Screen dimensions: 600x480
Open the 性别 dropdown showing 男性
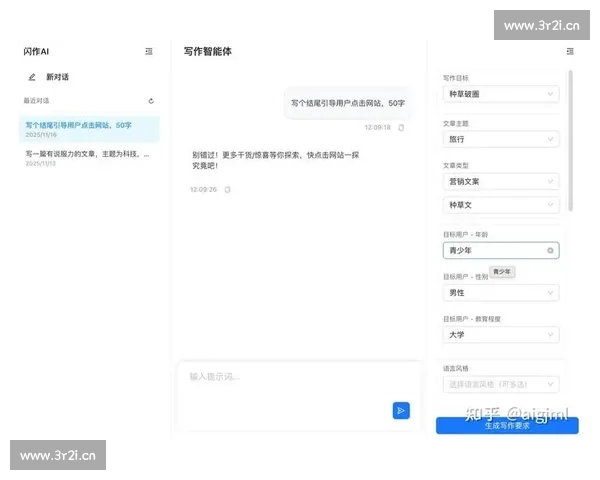[501, 293]
